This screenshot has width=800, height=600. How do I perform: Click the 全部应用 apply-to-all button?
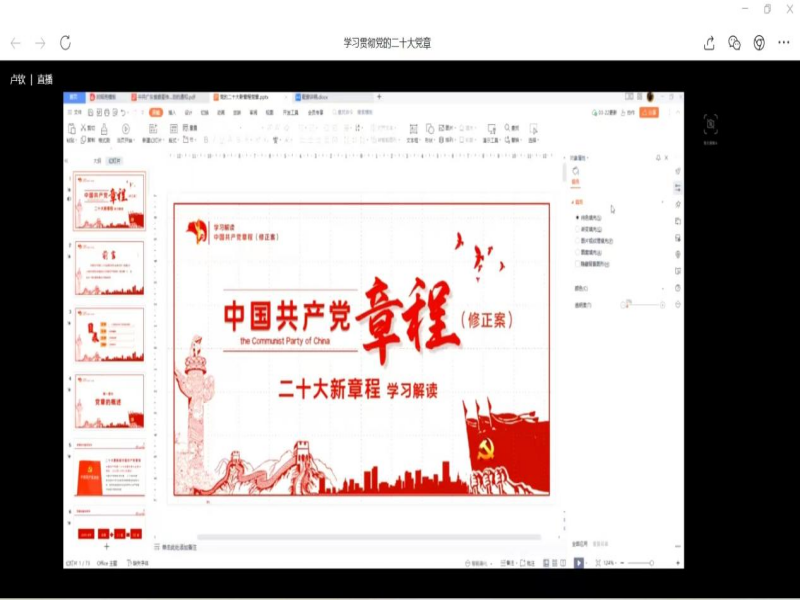[x=580, y=544]
